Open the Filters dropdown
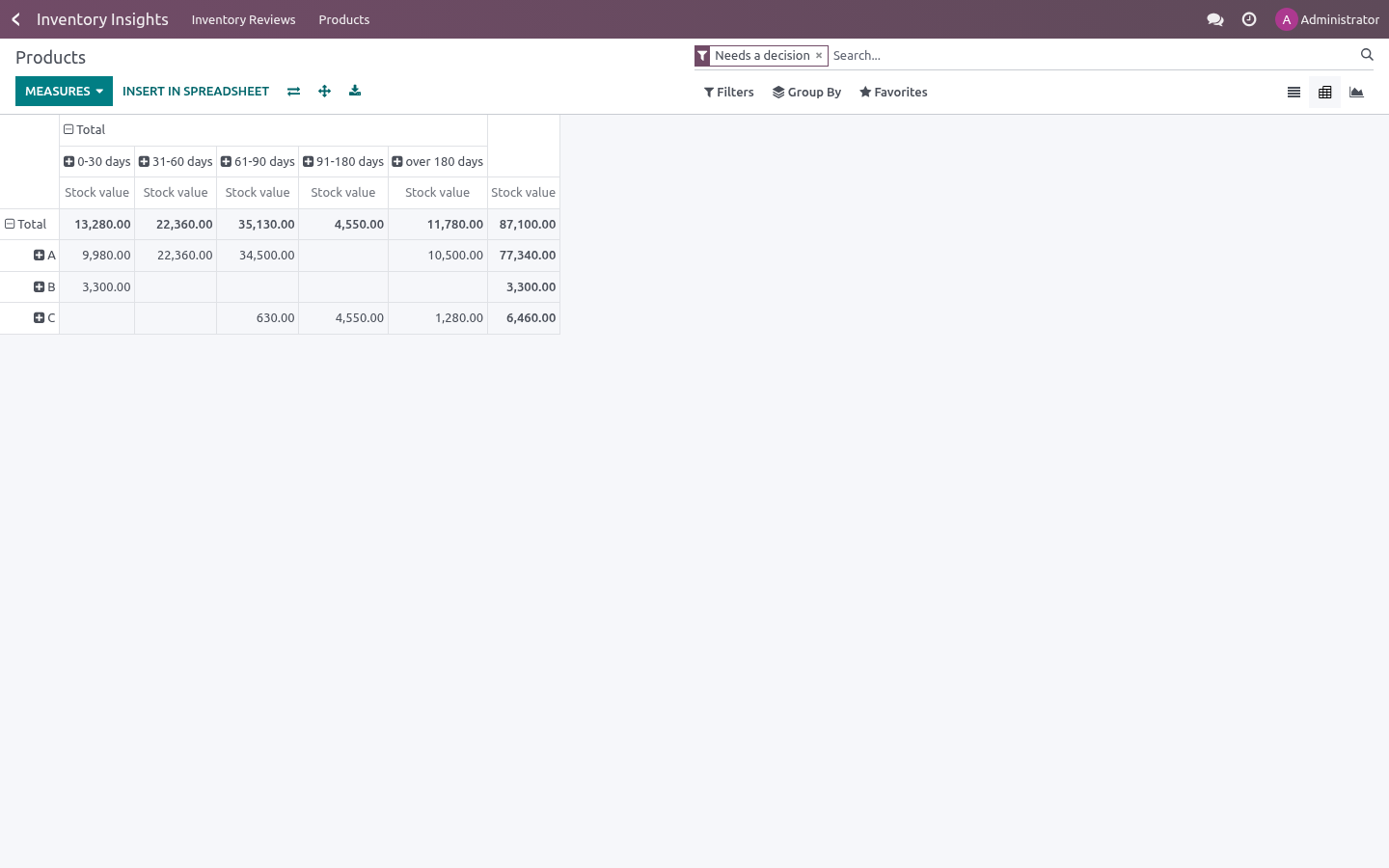The image size is (1389, 868). [729, 93]
